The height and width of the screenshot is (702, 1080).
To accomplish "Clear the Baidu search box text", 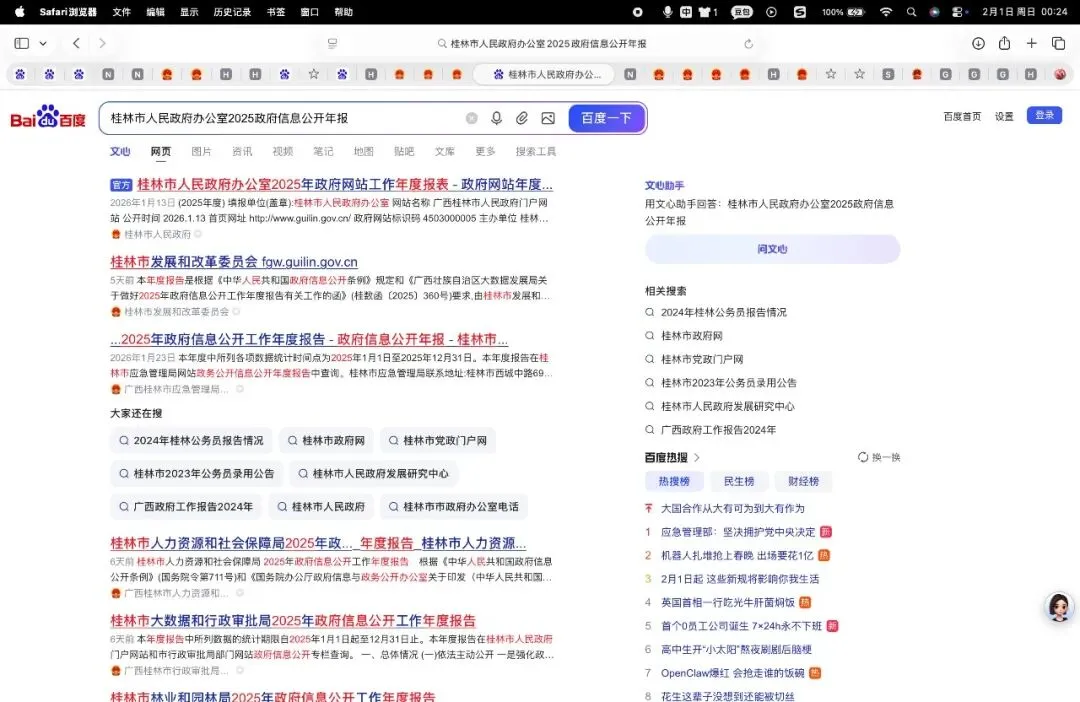I will (472, 118).
